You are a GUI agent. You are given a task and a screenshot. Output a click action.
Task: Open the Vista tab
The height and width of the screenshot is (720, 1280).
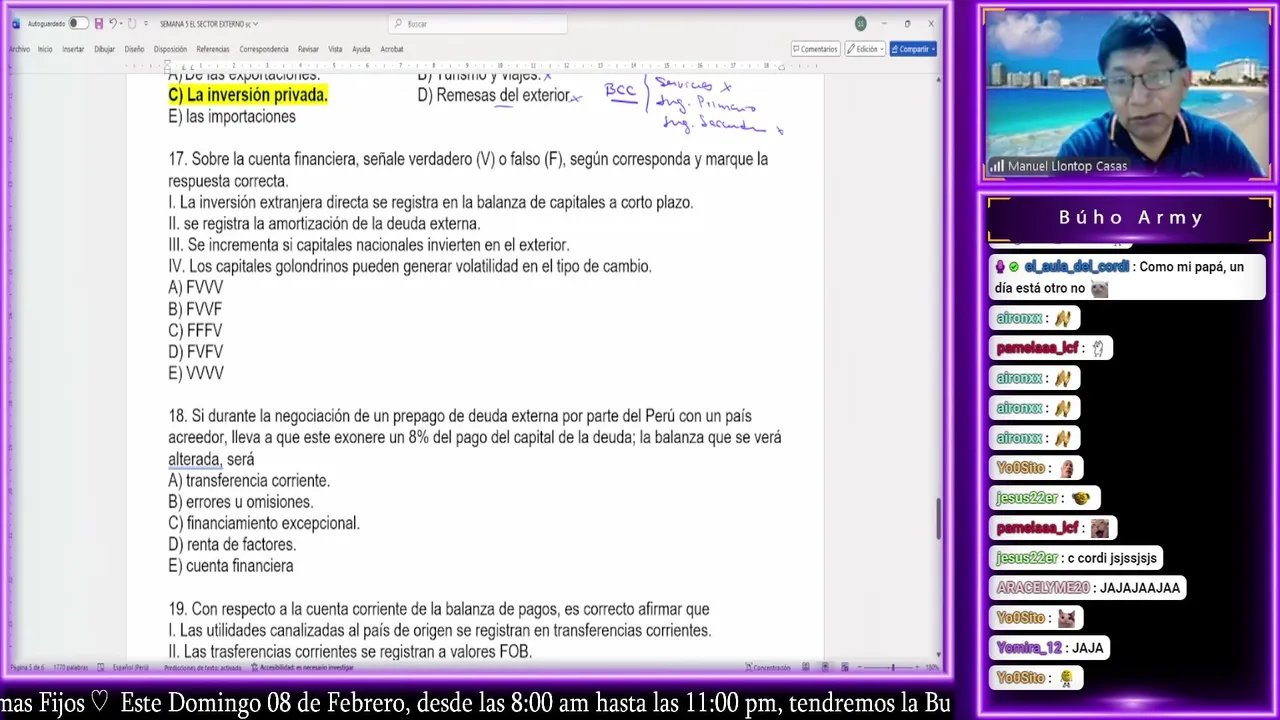(335, 49)
